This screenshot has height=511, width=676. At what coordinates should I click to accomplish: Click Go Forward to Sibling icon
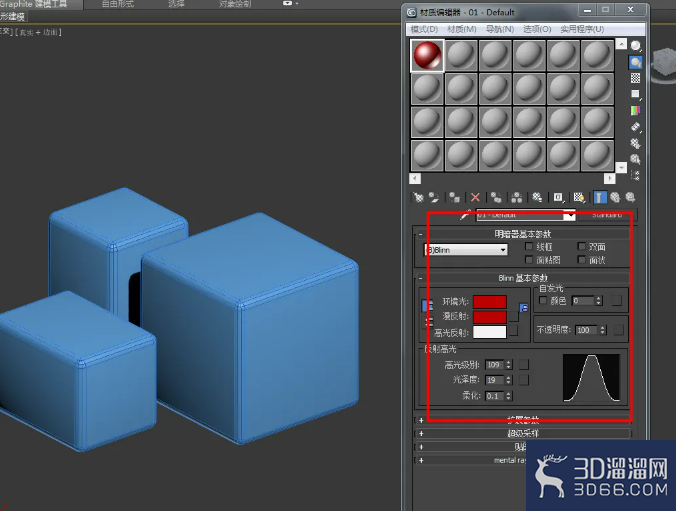[630, 198]
